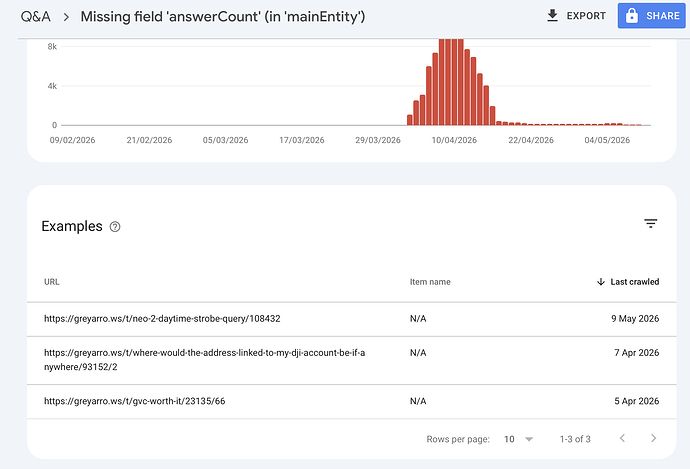Click the Missing field 'answerCount' page title
This screenshot has width=690, height=469.
pos(223,17)
